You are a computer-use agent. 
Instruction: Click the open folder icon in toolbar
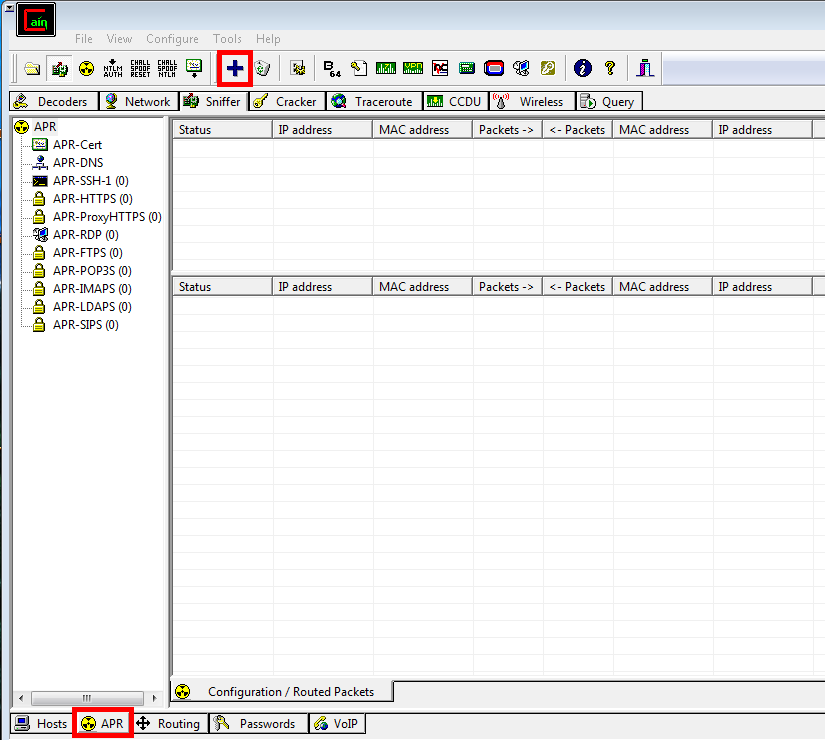[x=32, y=68]
